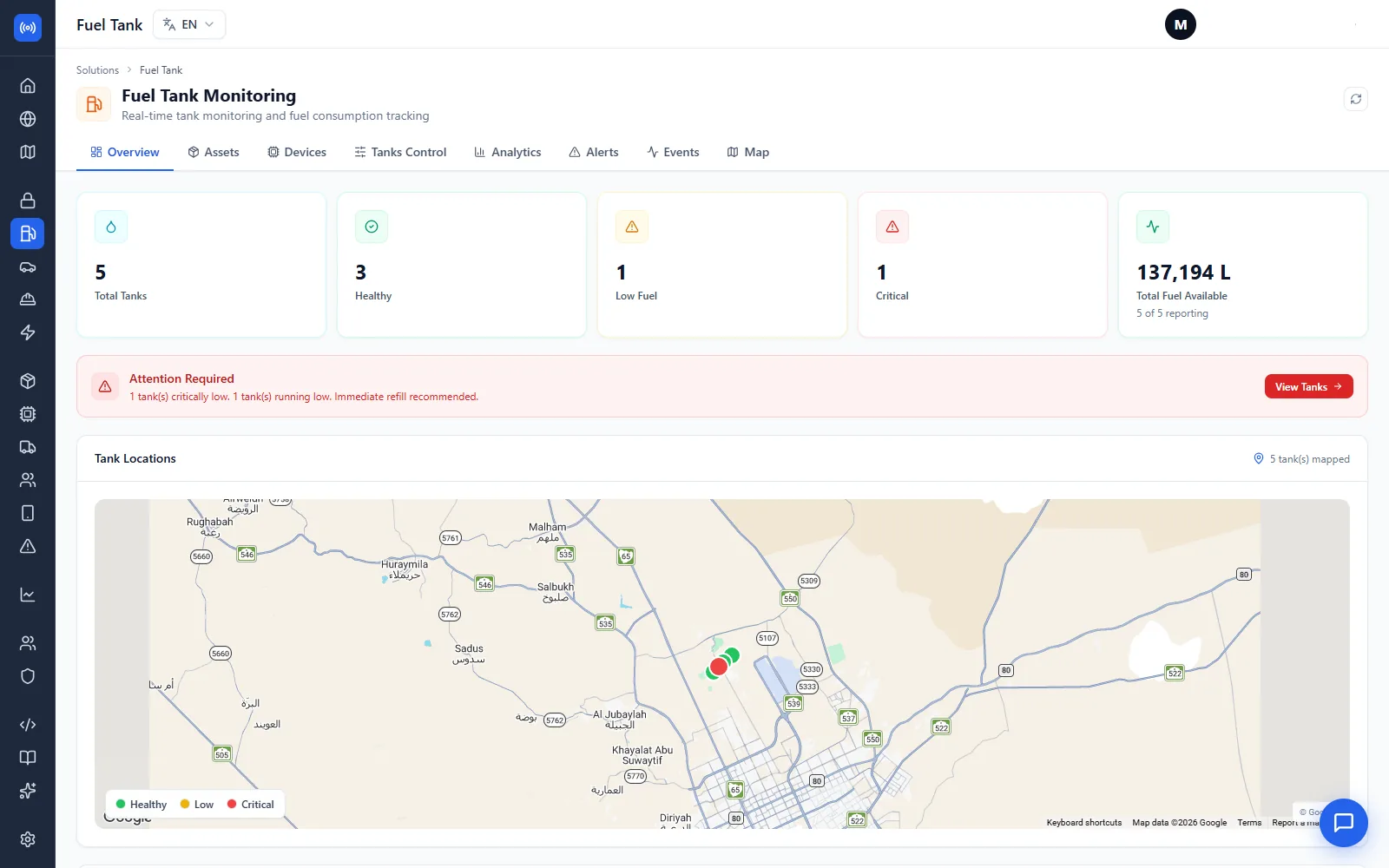Open the M user avatar menu
1389x868 pixels.
1181,24
